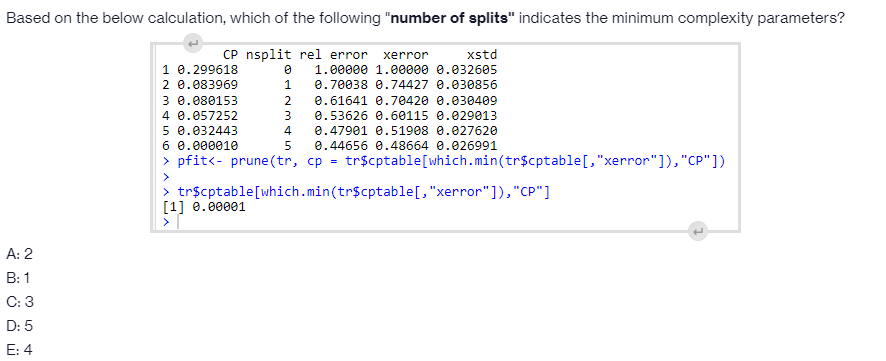The image size is (886, 361).
Task: Click the rel error value 0.61641
Action: pyautogui.click(x=341, y=101)
